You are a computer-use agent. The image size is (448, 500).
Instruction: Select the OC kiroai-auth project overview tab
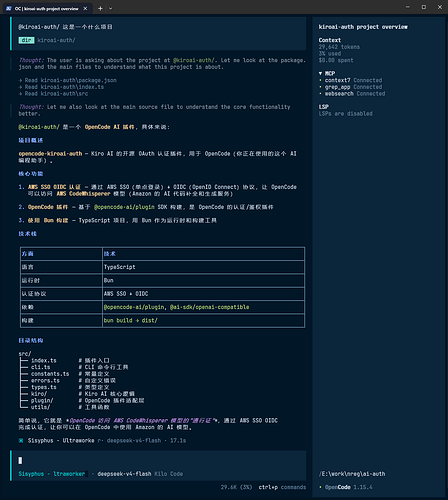[47, 9]
